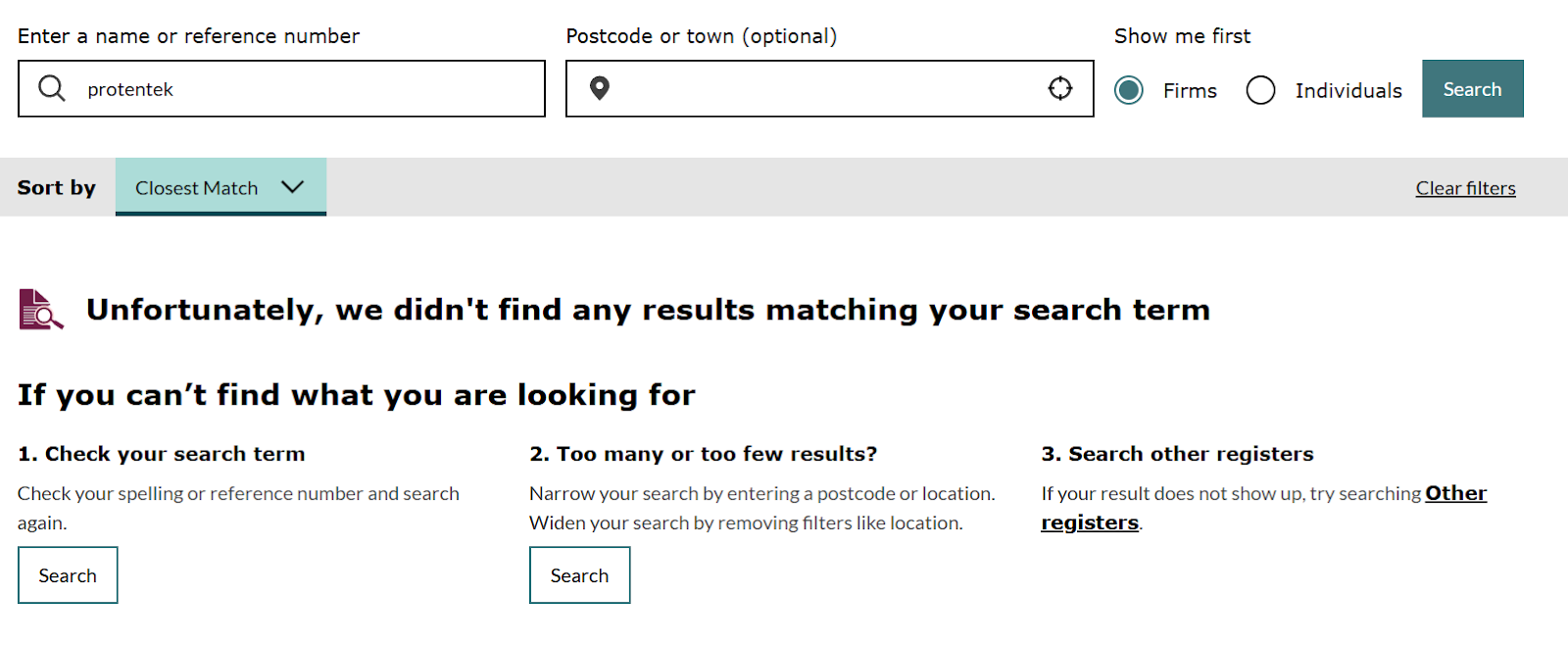Open the Closest Match sort dropdown

220,186
